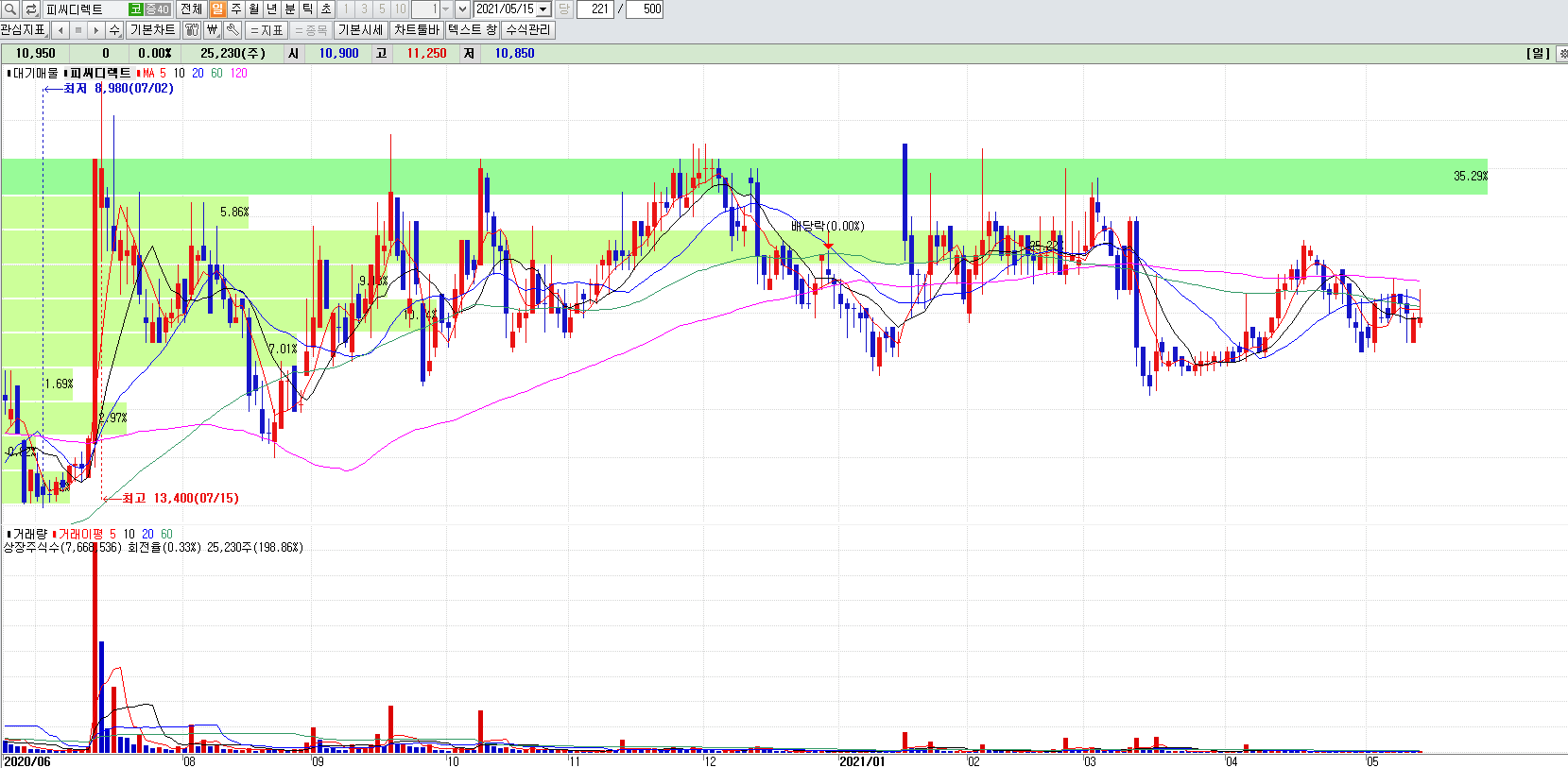Select the 년 yearly period
The width and height of the screenshot is (1568, 768).
pyautogui.click(x=272, y=9)
